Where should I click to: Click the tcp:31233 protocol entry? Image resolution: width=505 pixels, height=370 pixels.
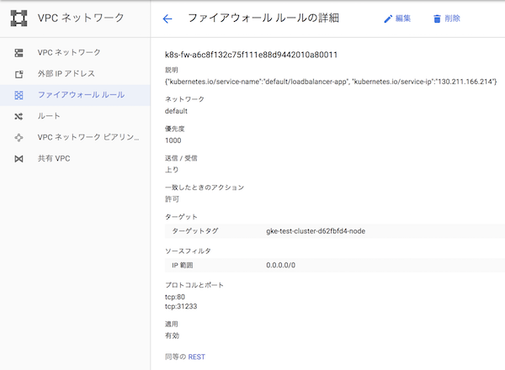click(181, 306)
